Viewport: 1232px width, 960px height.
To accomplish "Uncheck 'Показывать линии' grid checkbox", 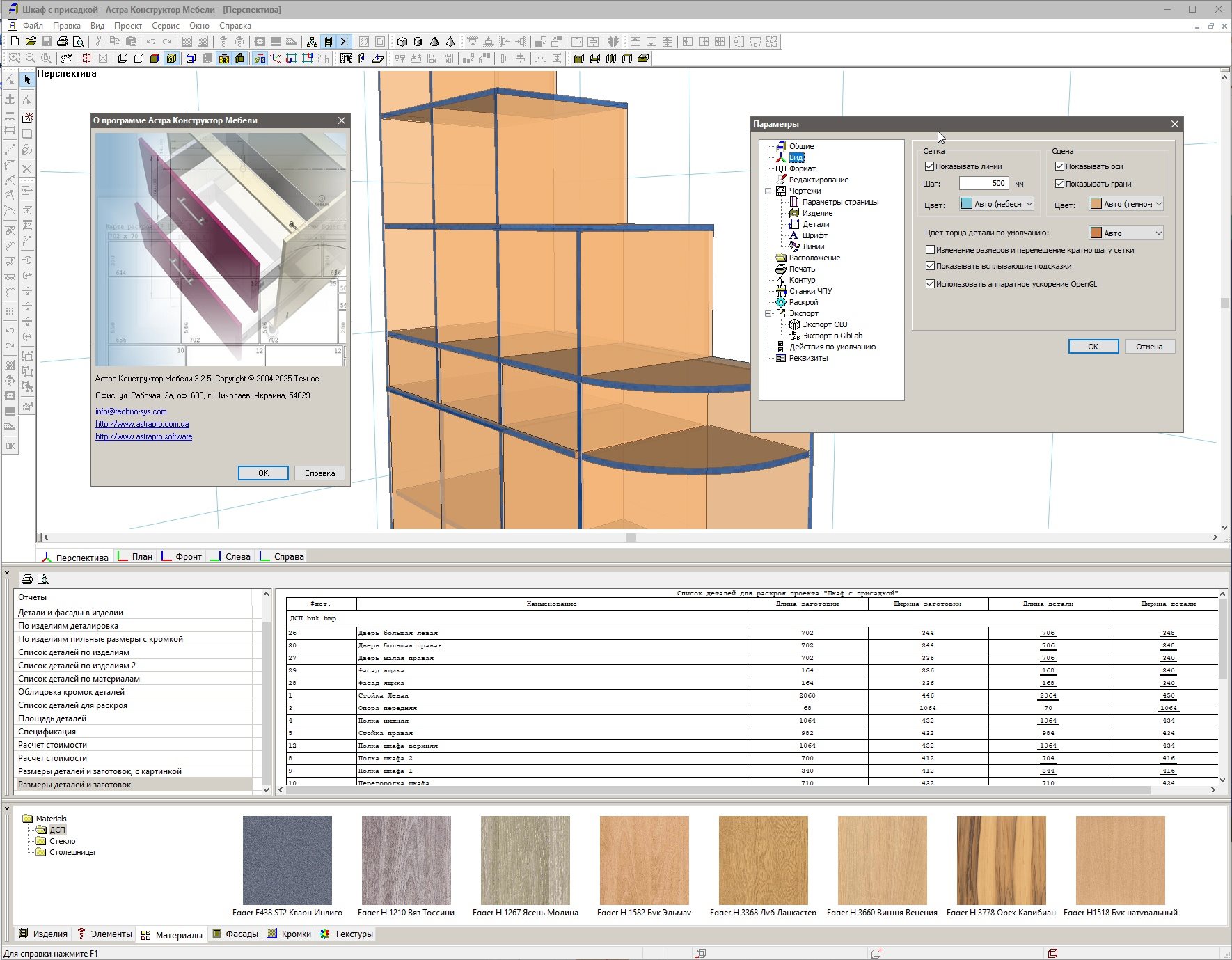I will tap(929, 166).
